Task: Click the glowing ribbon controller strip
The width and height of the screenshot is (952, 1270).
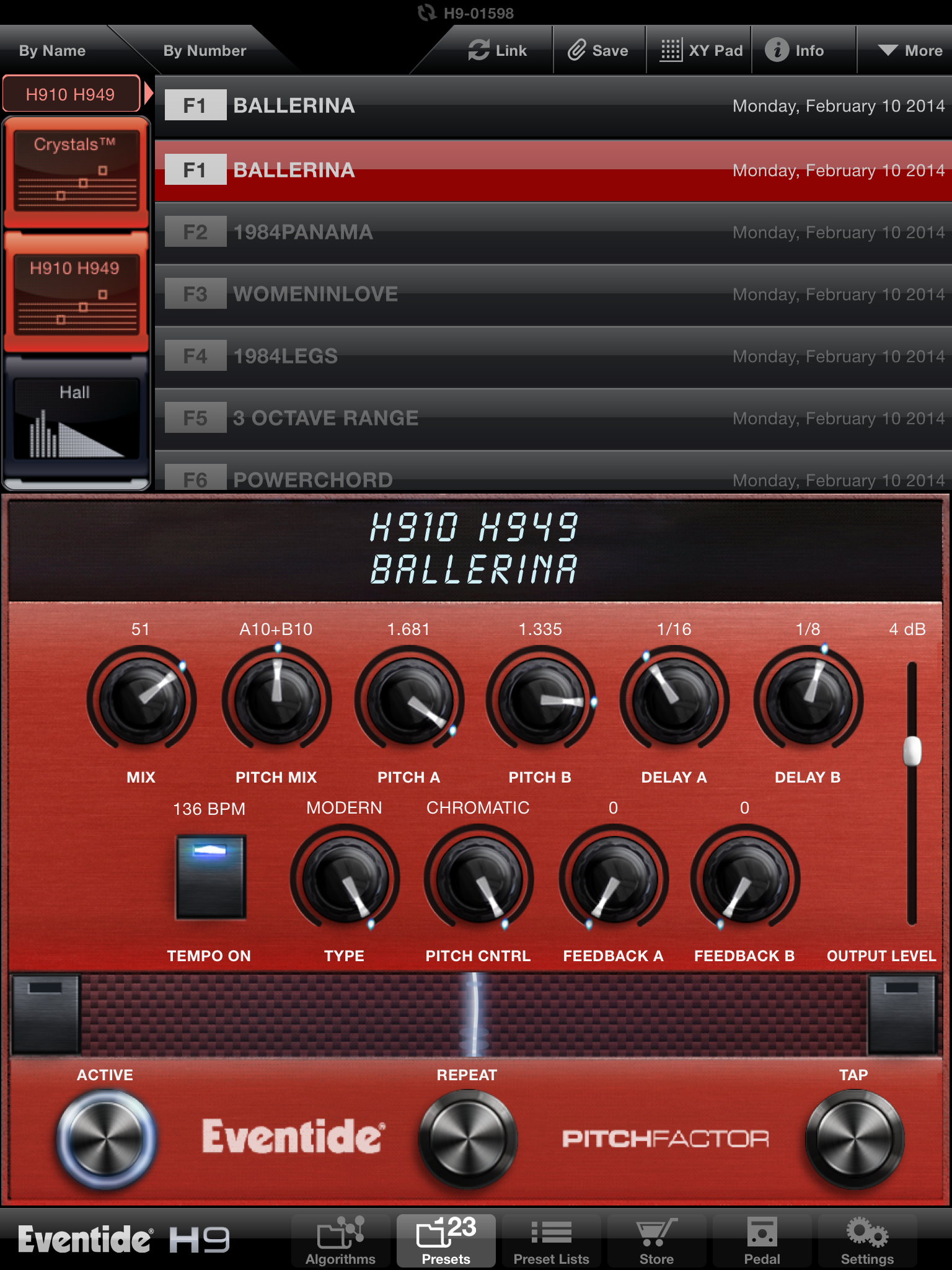Action: [474, 1015]
